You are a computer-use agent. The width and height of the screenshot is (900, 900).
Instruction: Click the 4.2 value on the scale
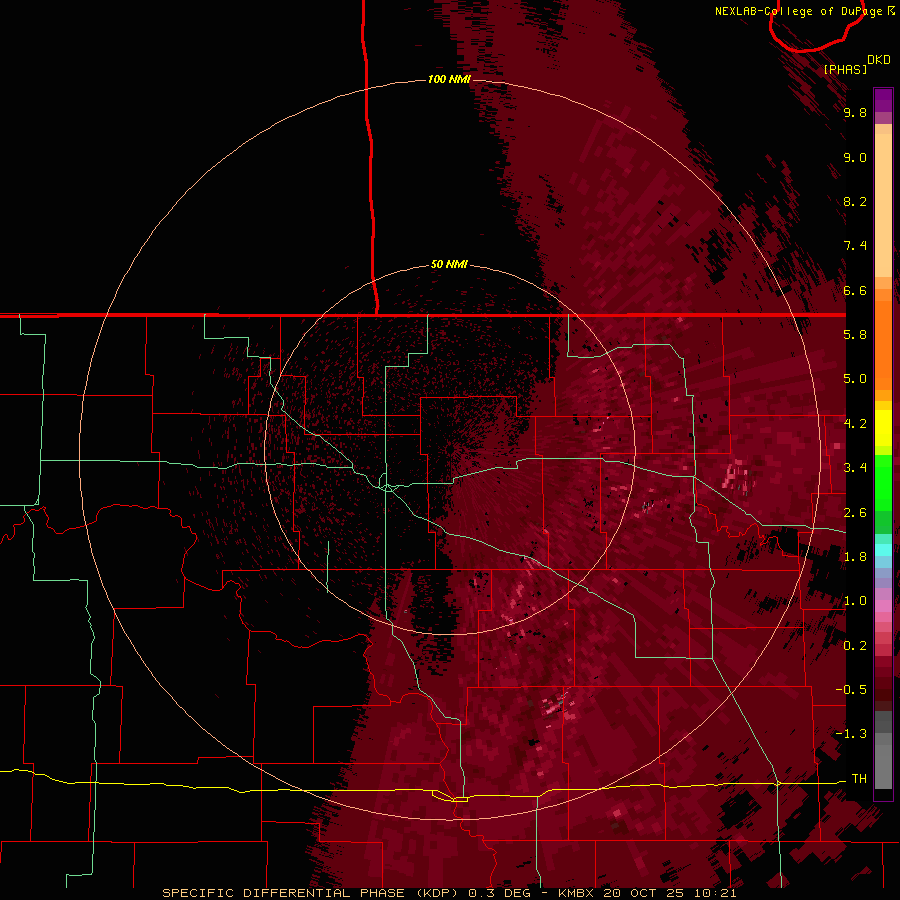[855, 424]
